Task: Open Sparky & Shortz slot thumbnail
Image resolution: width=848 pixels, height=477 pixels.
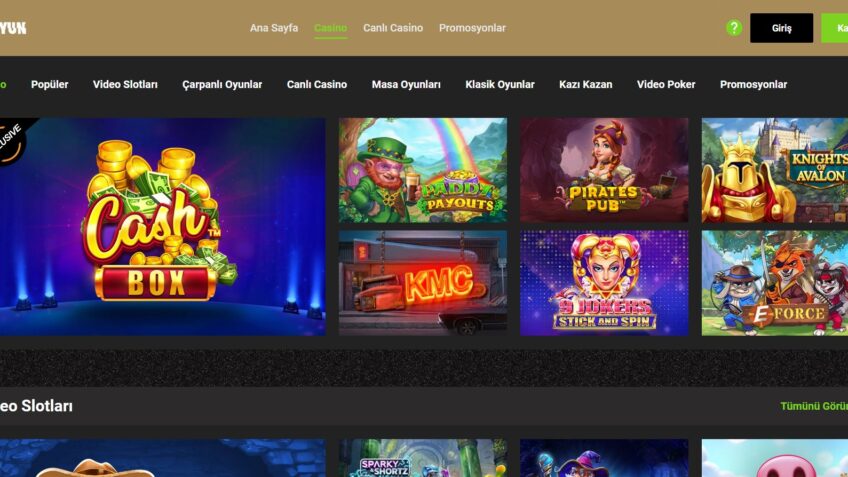Action: [423, 458]
